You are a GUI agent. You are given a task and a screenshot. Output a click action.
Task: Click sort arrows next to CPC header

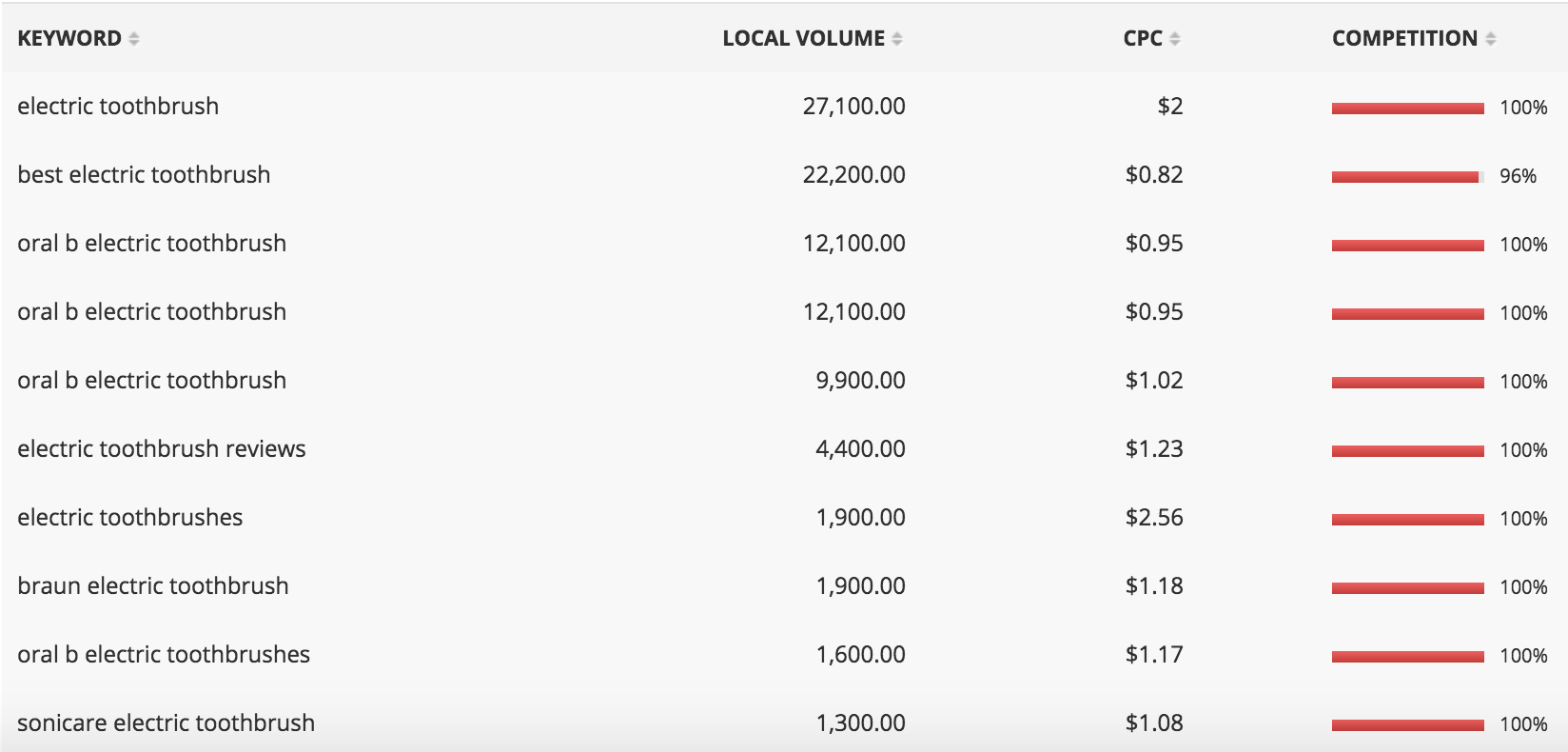[1175, 39]
